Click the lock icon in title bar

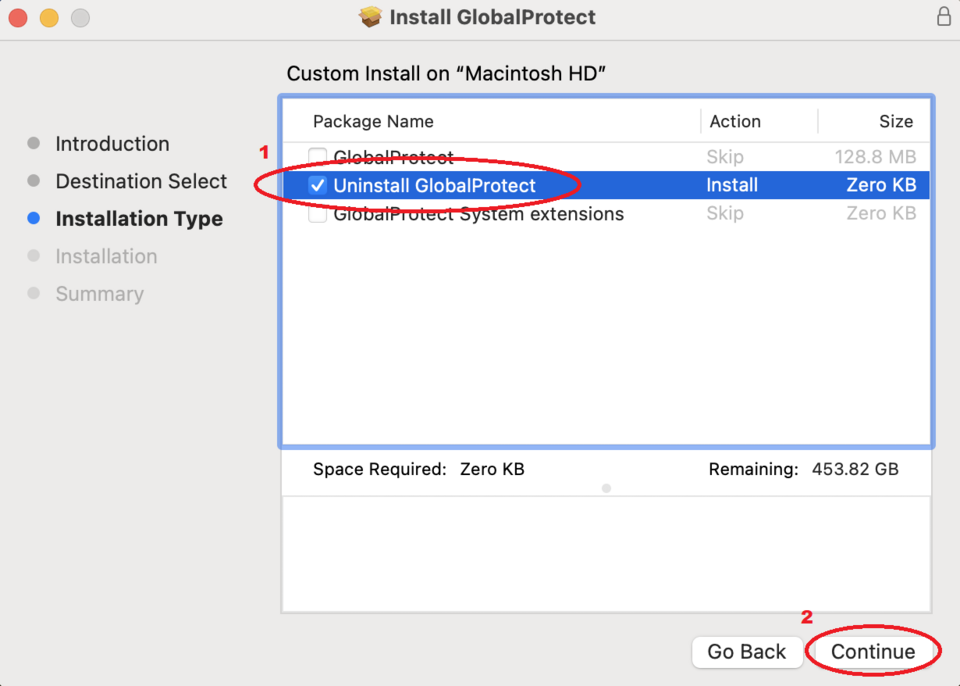click(943, 17)
